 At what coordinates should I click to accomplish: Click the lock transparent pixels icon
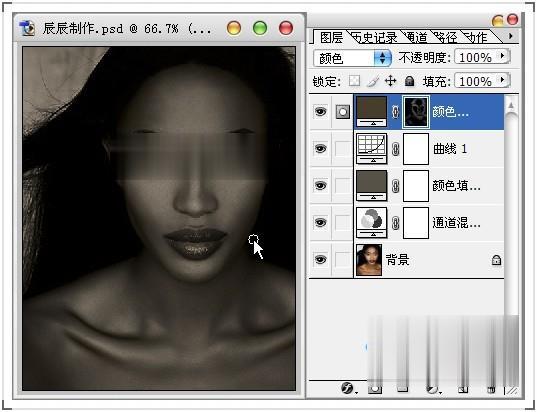[354, 81]
